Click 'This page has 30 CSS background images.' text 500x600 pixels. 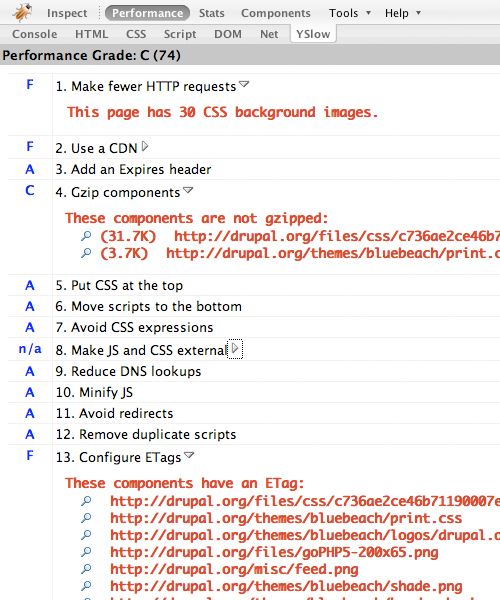coord(222,112)
